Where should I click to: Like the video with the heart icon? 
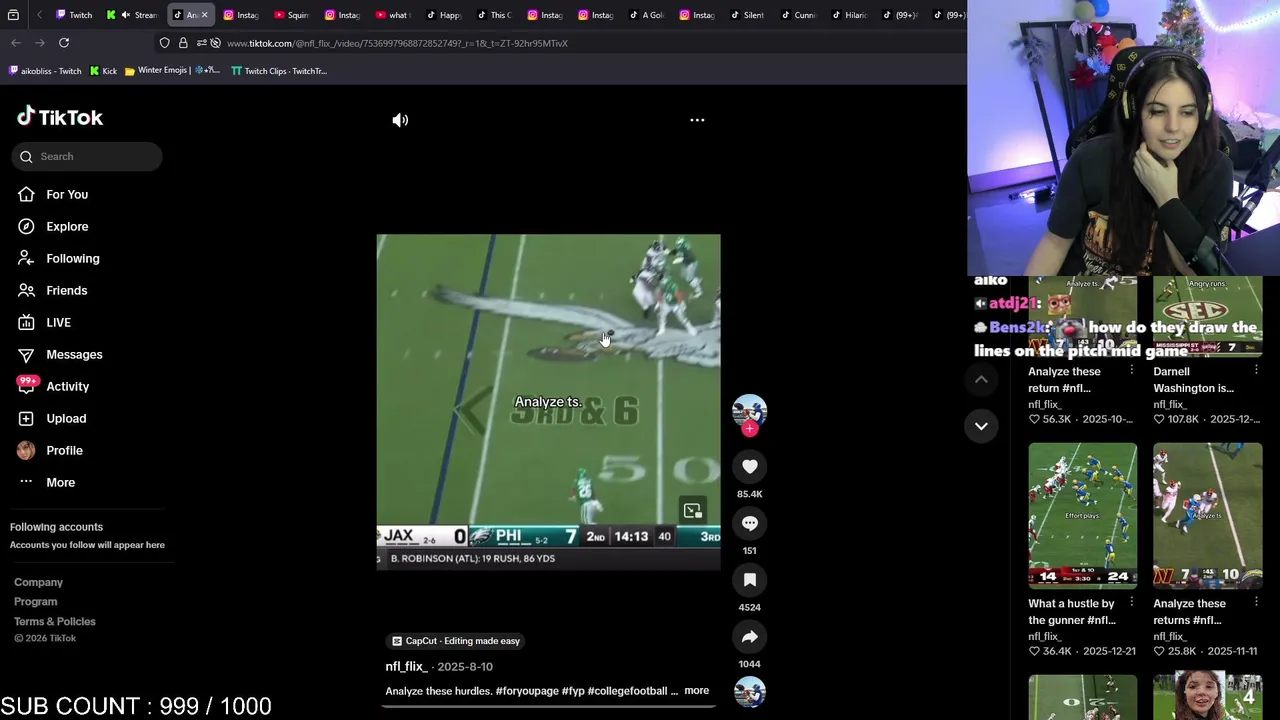tap(749, 466)
